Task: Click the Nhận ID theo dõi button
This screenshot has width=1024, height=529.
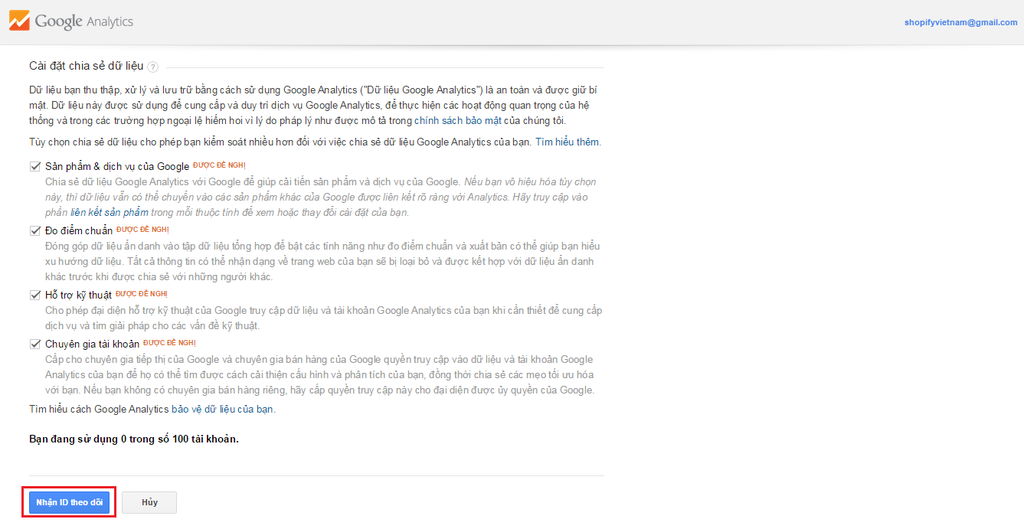Action: pos(69,502)
